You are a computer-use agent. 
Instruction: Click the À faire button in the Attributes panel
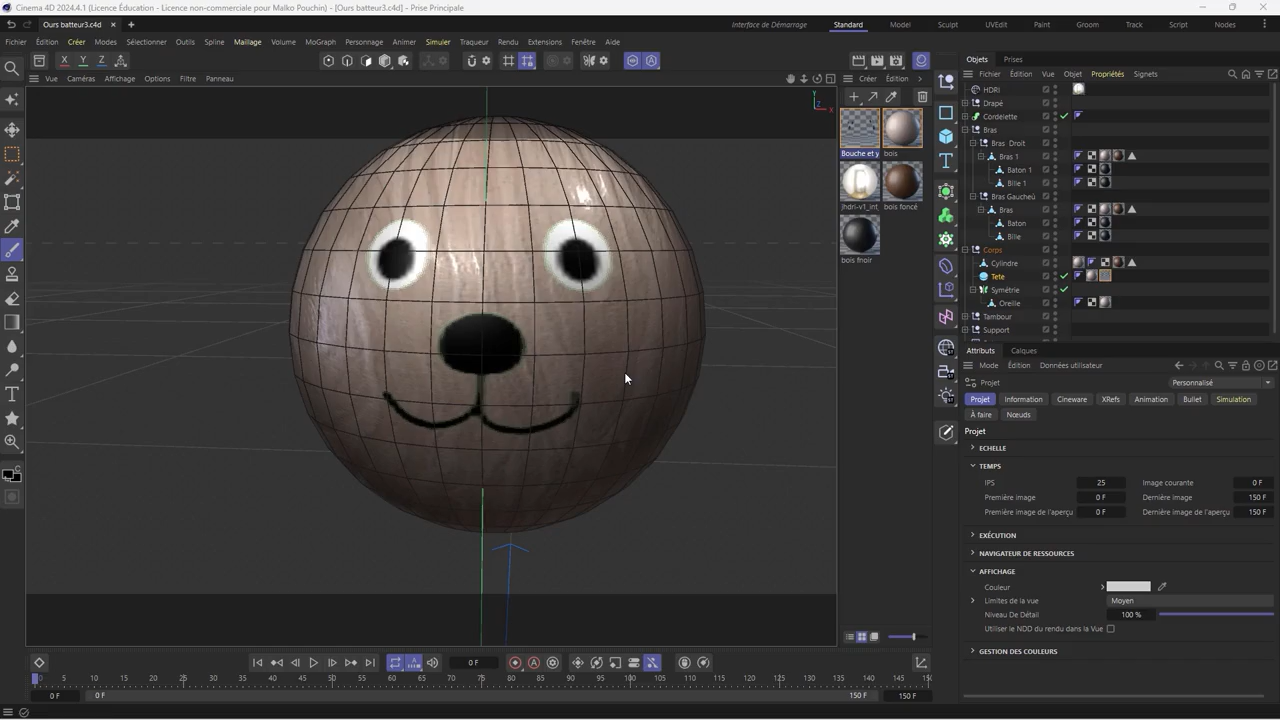coord(981,415)
